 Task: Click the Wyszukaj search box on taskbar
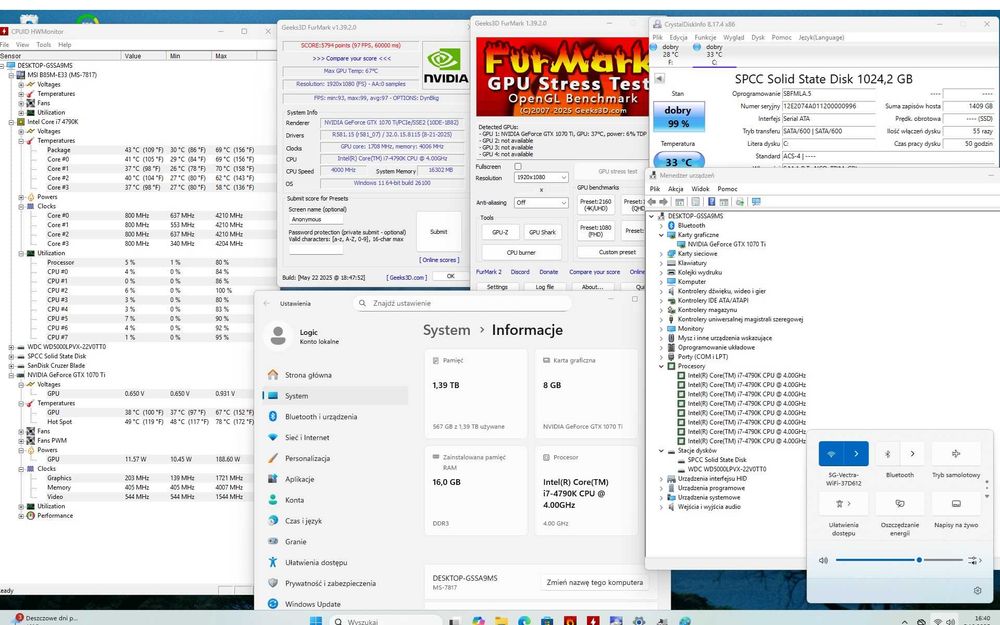386,620
